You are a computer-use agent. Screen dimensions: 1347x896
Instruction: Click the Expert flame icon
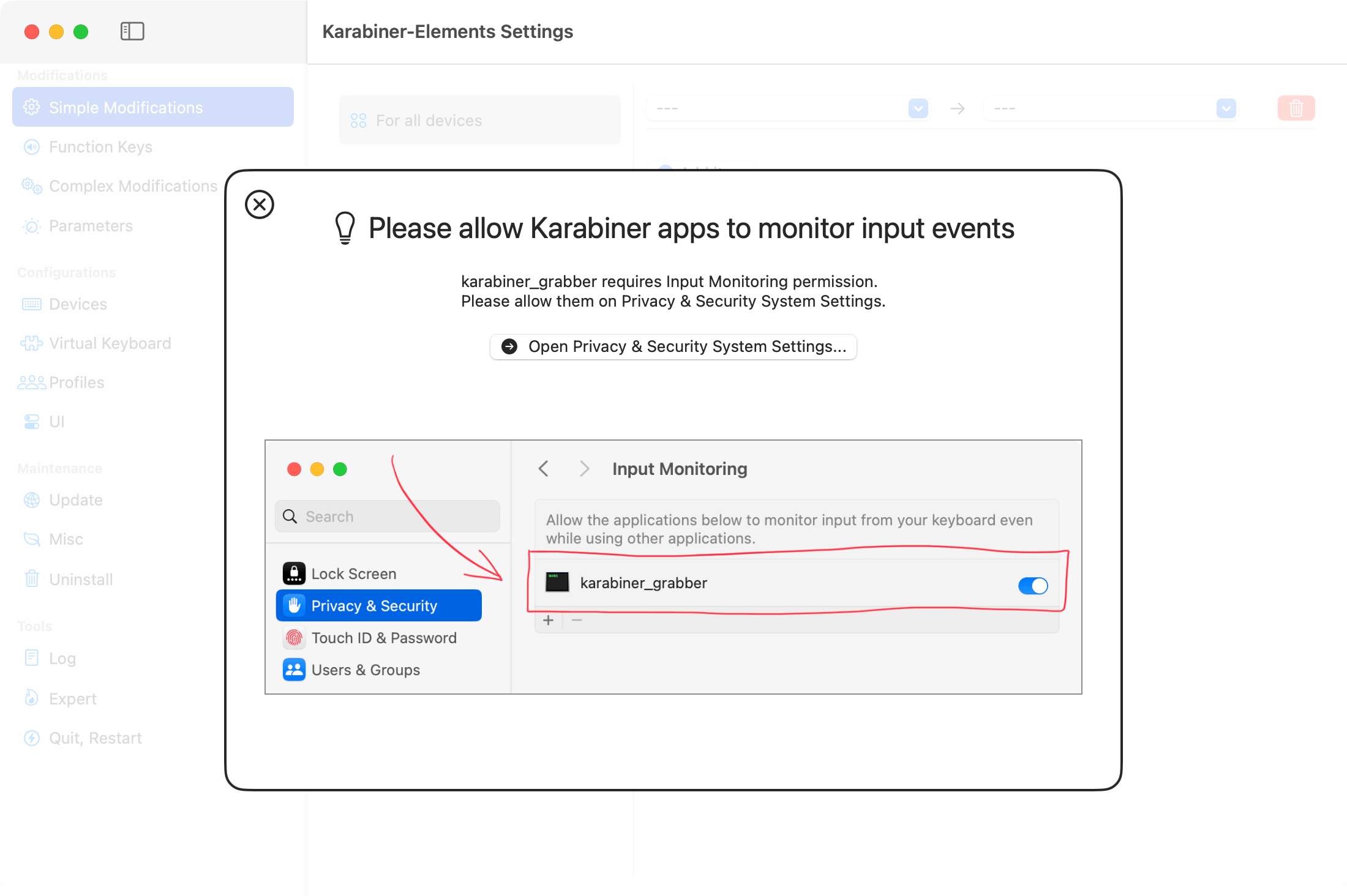pyautogui.click(x=32, y=698)
